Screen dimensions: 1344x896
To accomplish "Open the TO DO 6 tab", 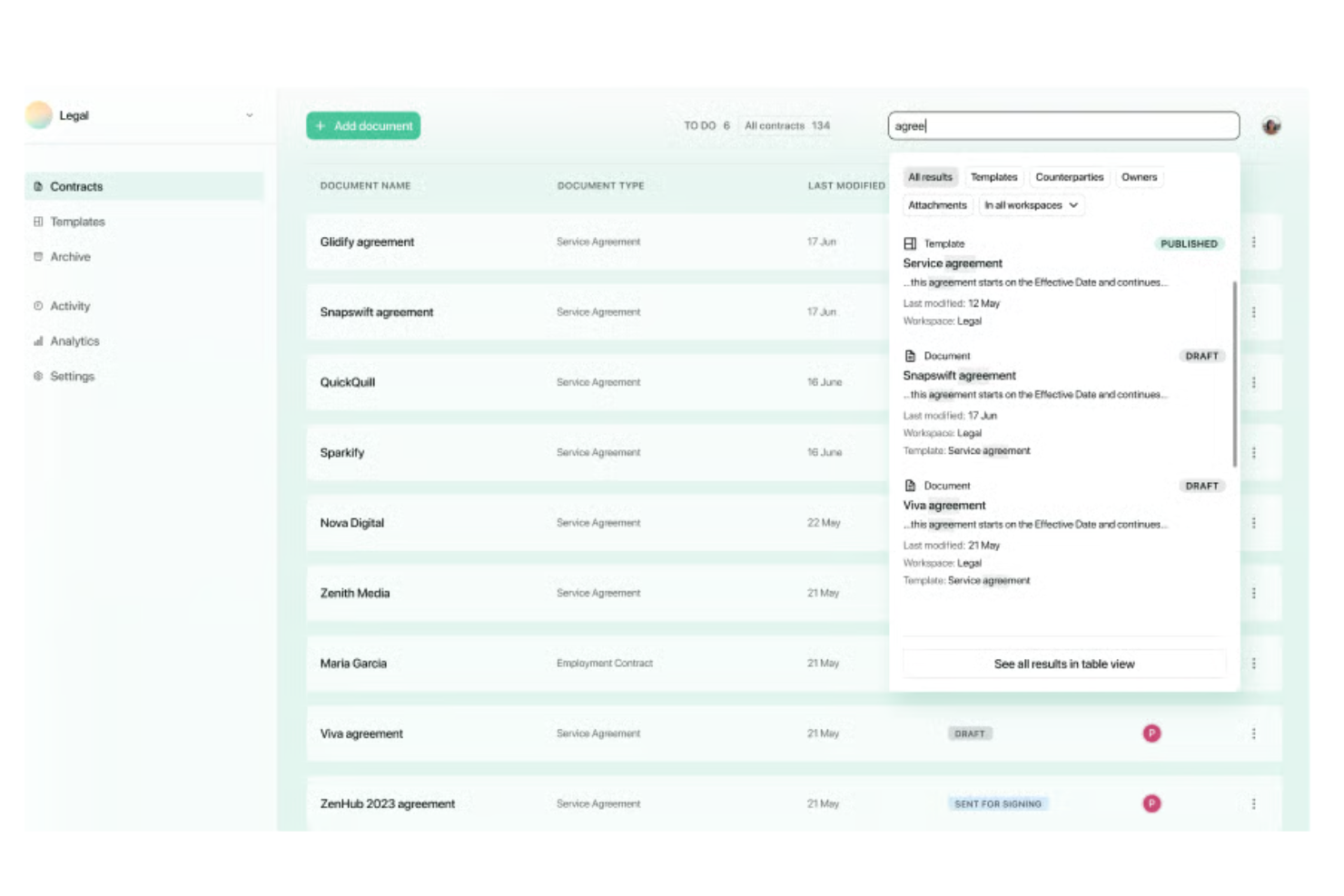I will click(x=706, y=125).
